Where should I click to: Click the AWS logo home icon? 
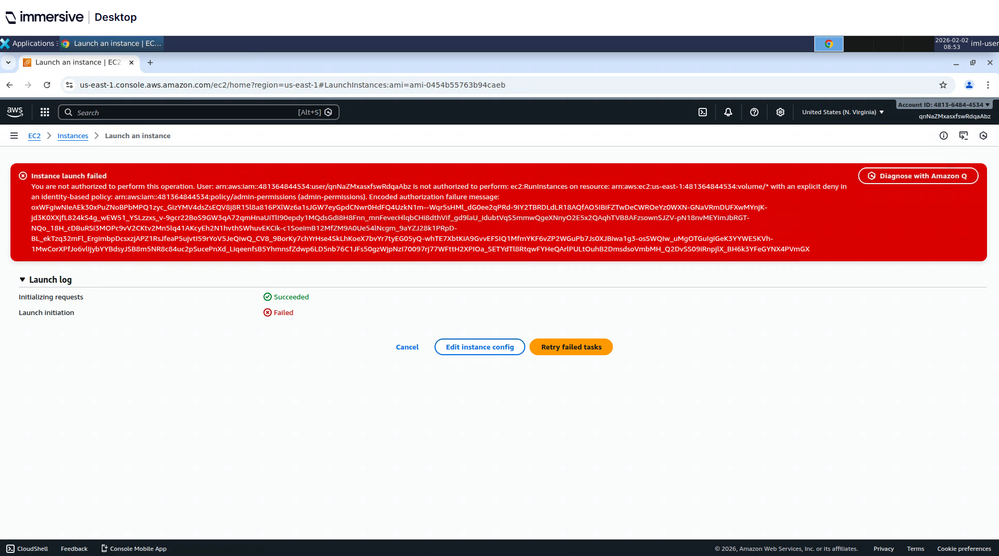(x=15, y=112)
